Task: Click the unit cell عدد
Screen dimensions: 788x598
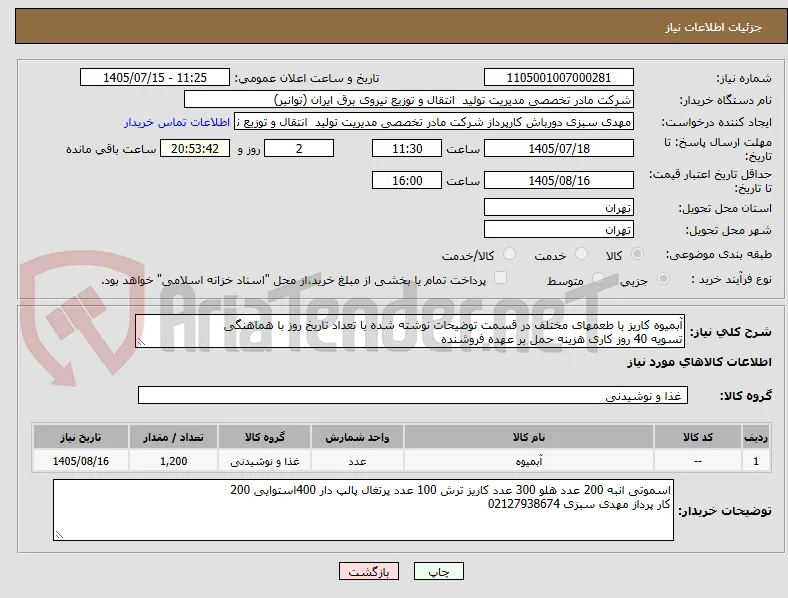Action: click(x=357, y=461)
